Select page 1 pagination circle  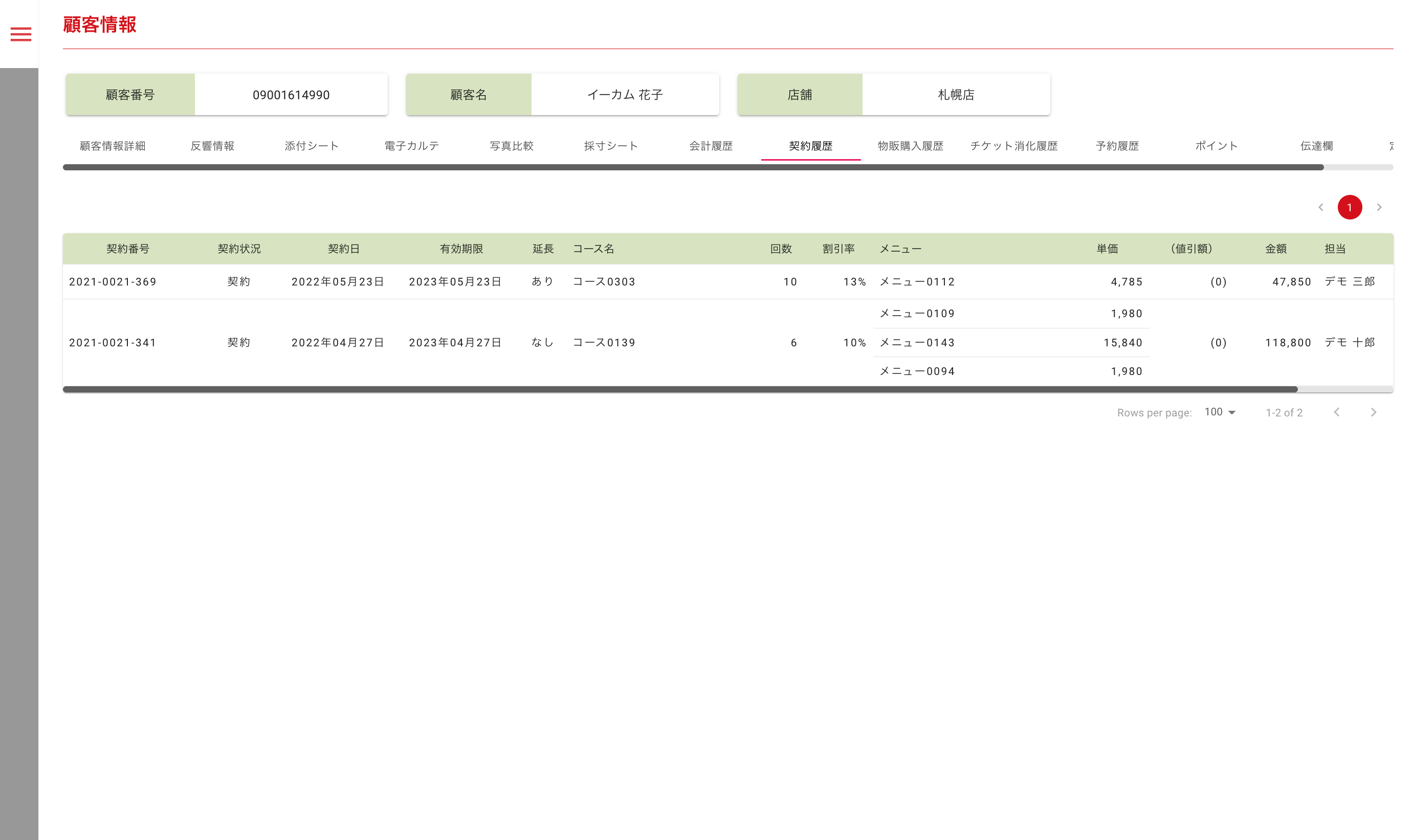pos(1350,207)
